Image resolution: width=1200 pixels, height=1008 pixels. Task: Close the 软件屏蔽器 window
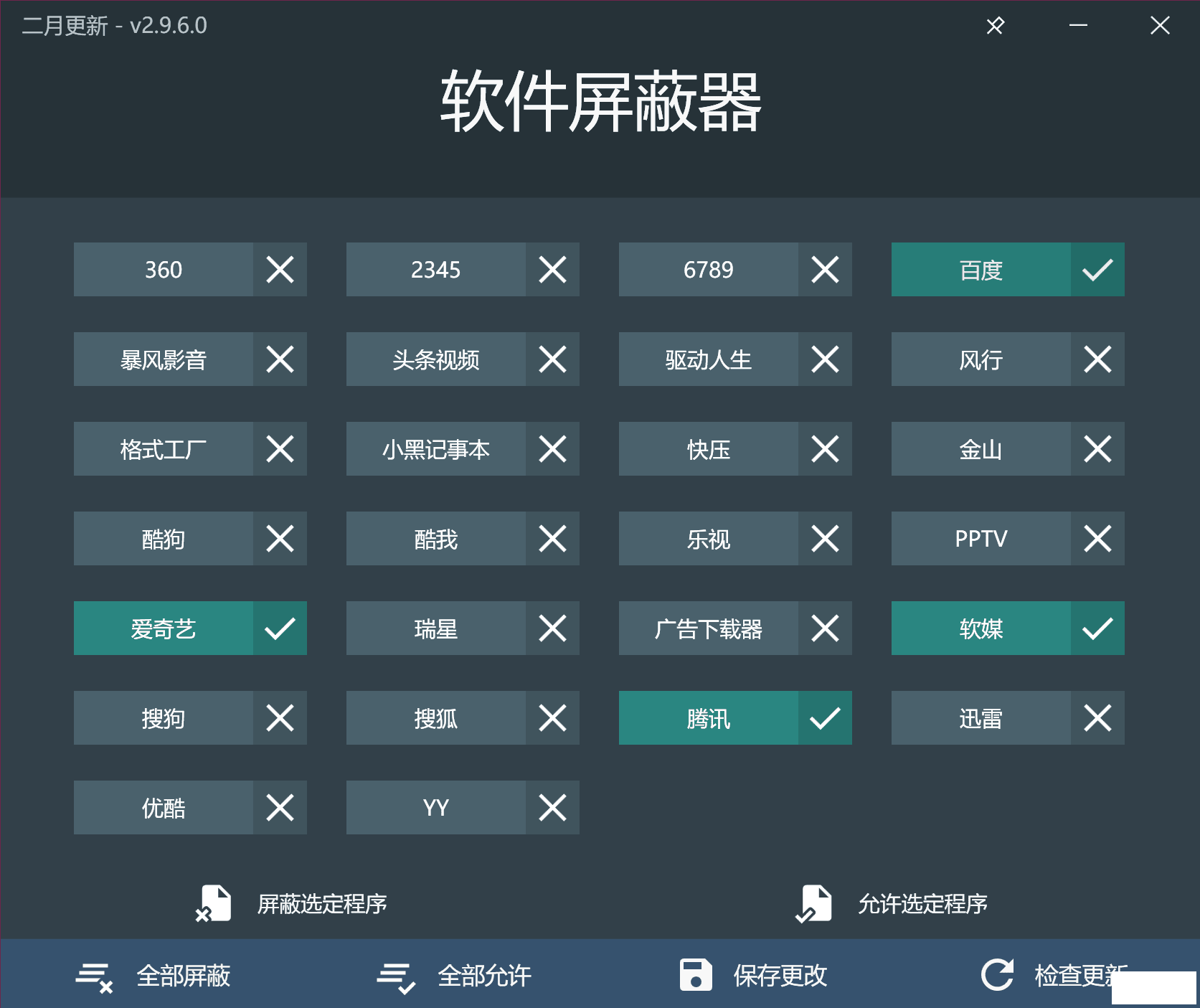(1160, 26)
